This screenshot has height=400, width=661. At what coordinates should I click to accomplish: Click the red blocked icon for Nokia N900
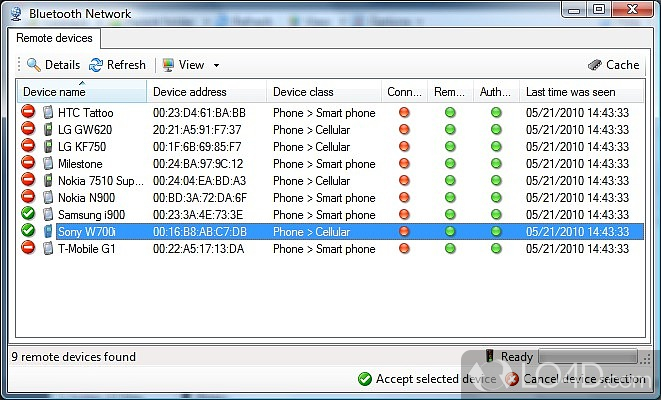(x=28, y=196)
